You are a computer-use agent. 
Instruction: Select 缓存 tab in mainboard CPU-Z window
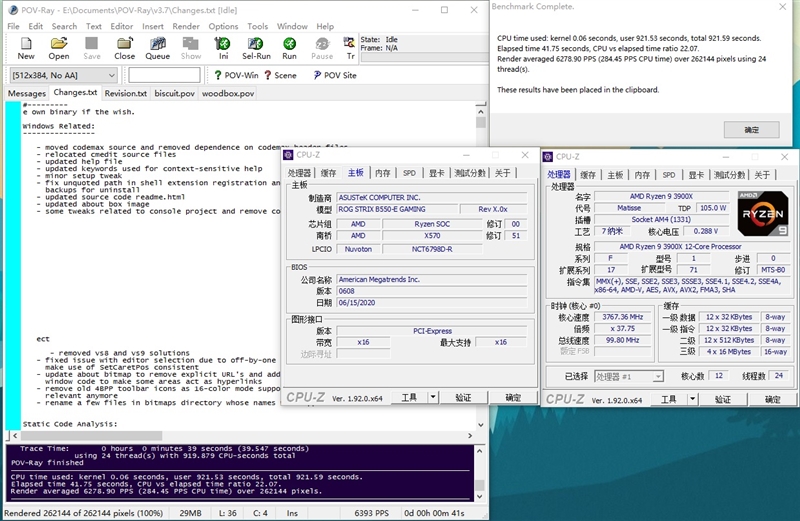click(x=328, y=173)
